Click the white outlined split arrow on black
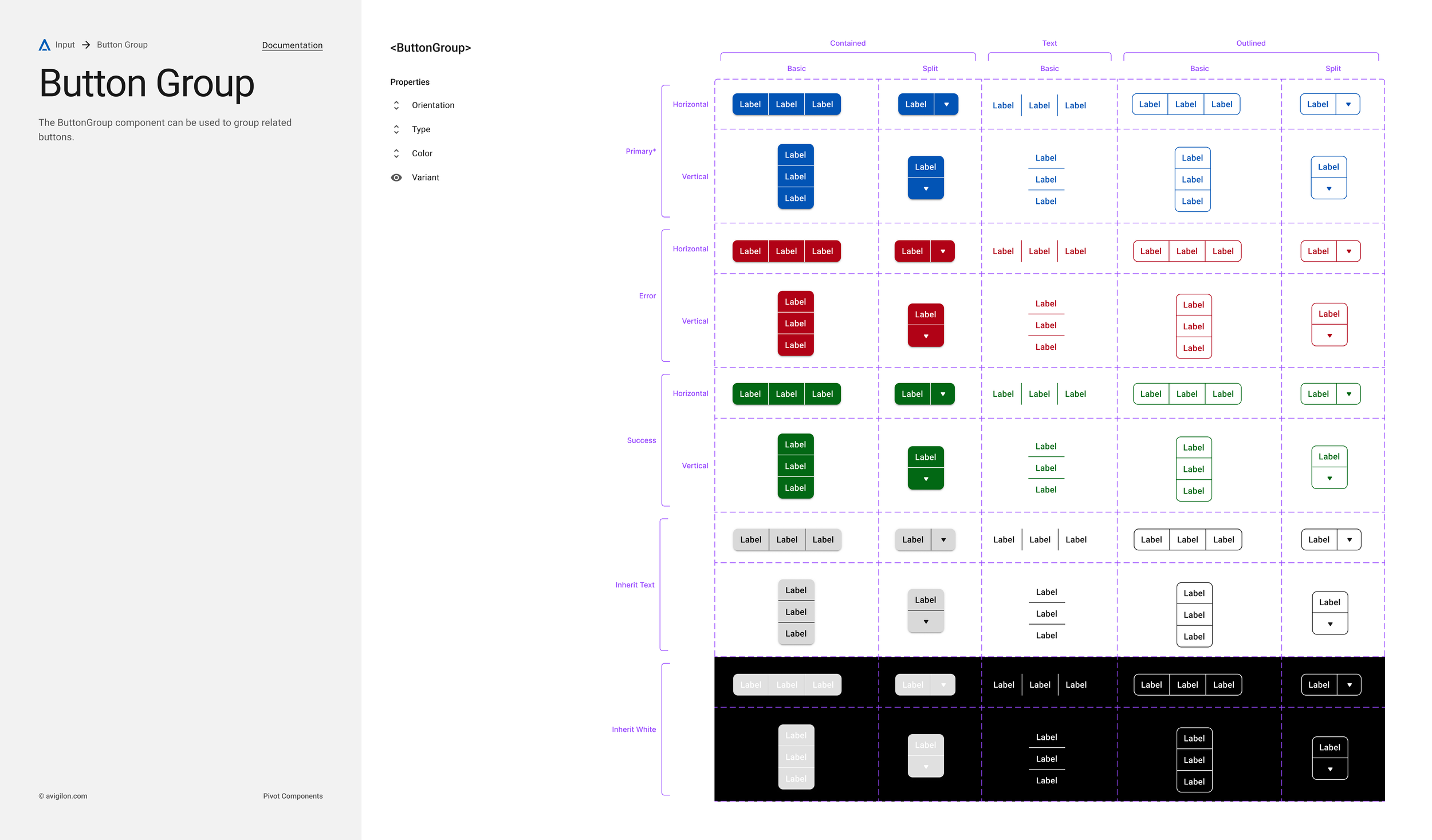The image size is (1432, 840). click(1350, 685)
